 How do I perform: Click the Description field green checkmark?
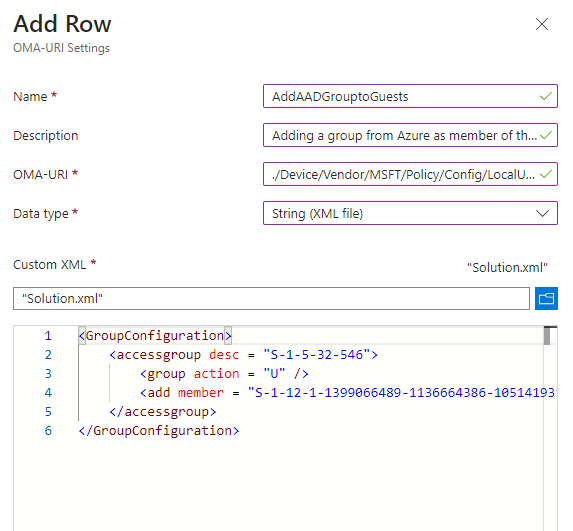[546, 135]
